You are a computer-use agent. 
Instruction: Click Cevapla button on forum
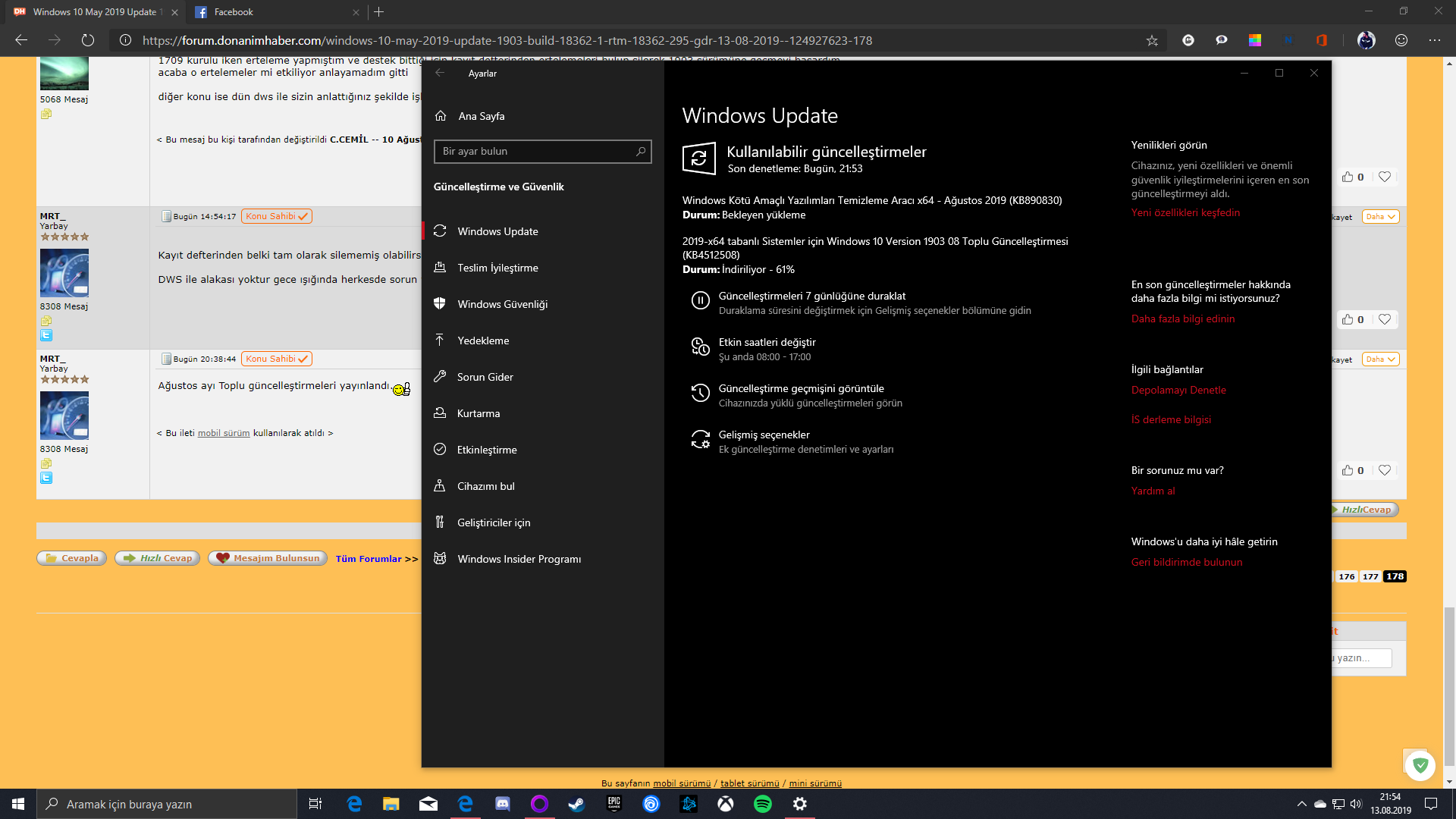72,558
